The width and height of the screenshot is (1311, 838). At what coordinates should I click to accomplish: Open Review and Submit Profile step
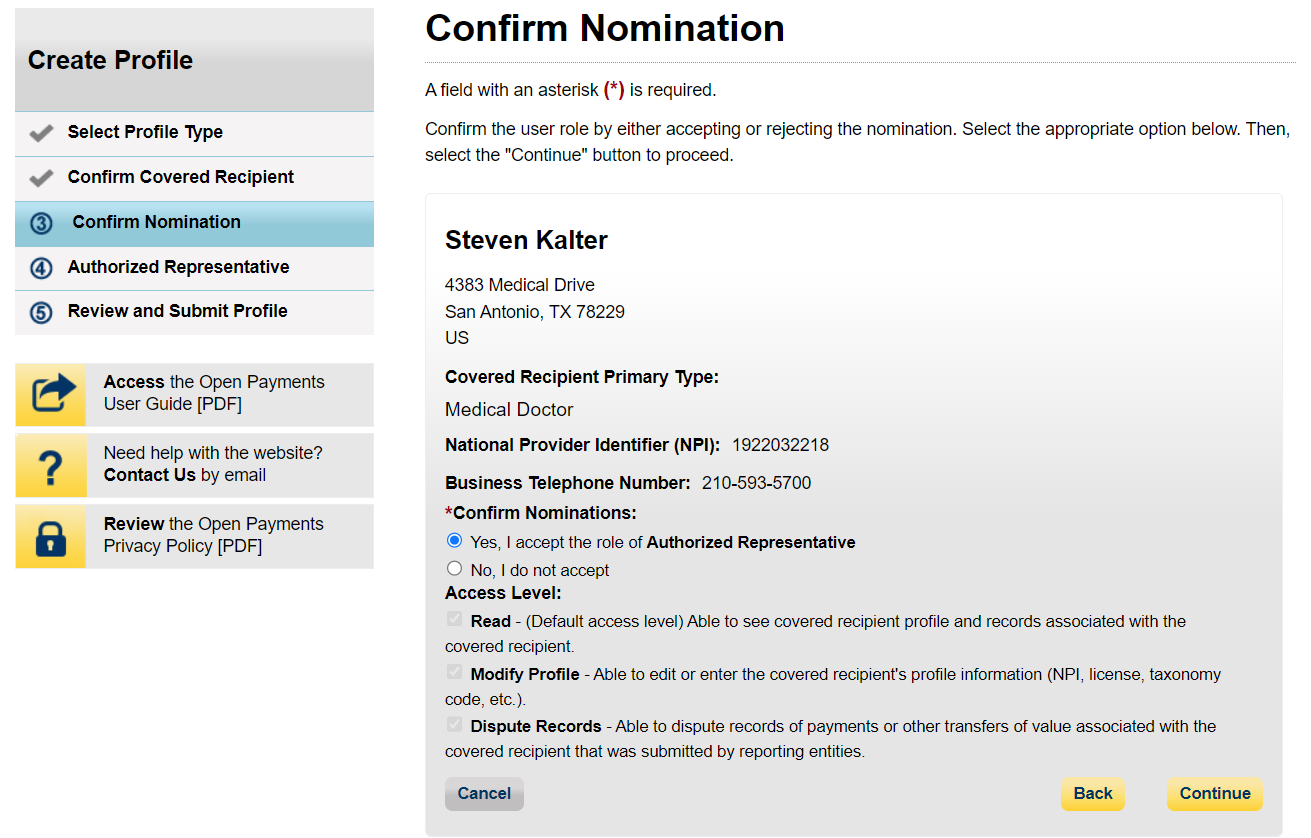coord(177,311)
